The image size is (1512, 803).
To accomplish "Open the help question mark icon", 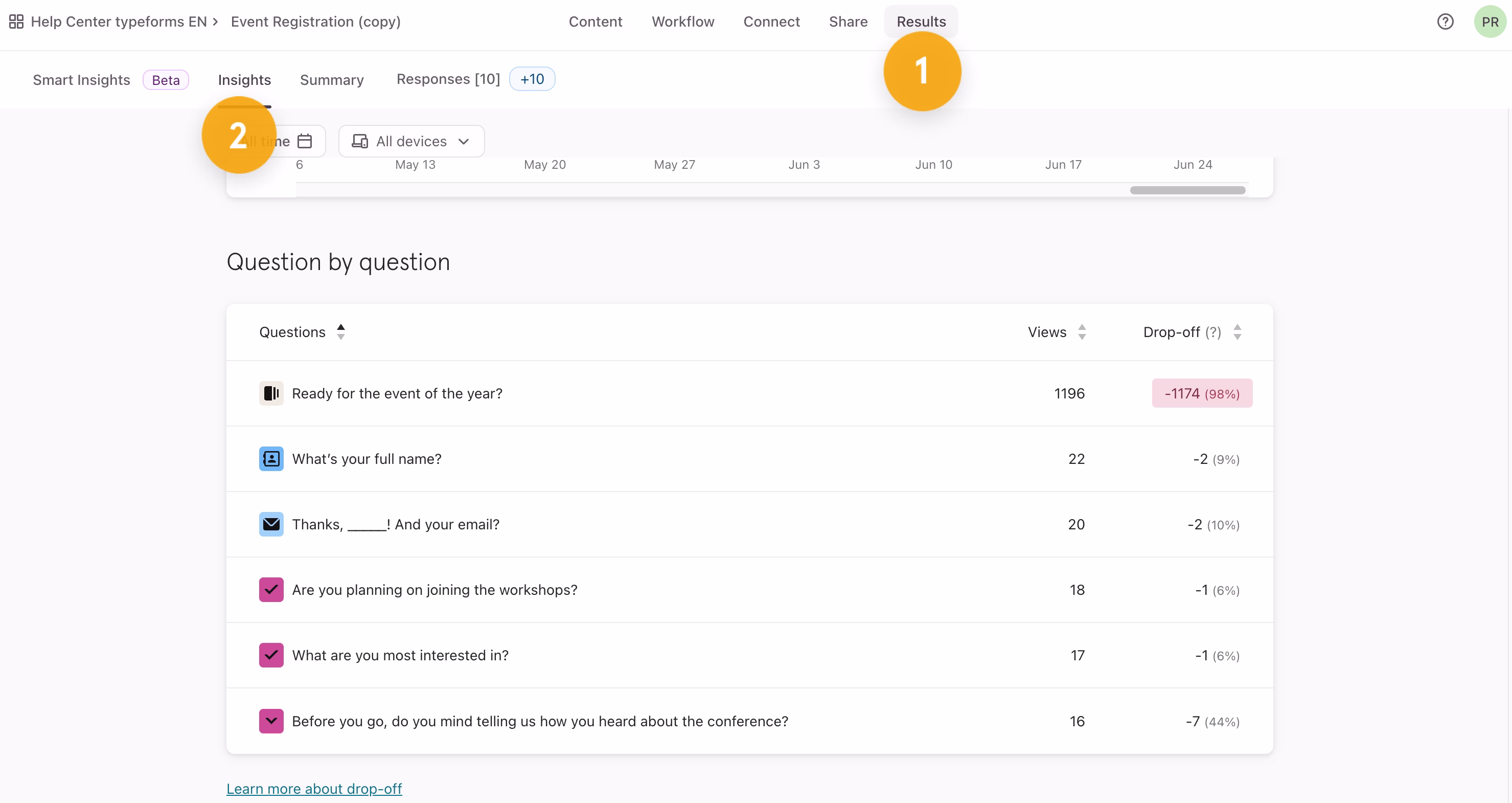I will 1445,21.
